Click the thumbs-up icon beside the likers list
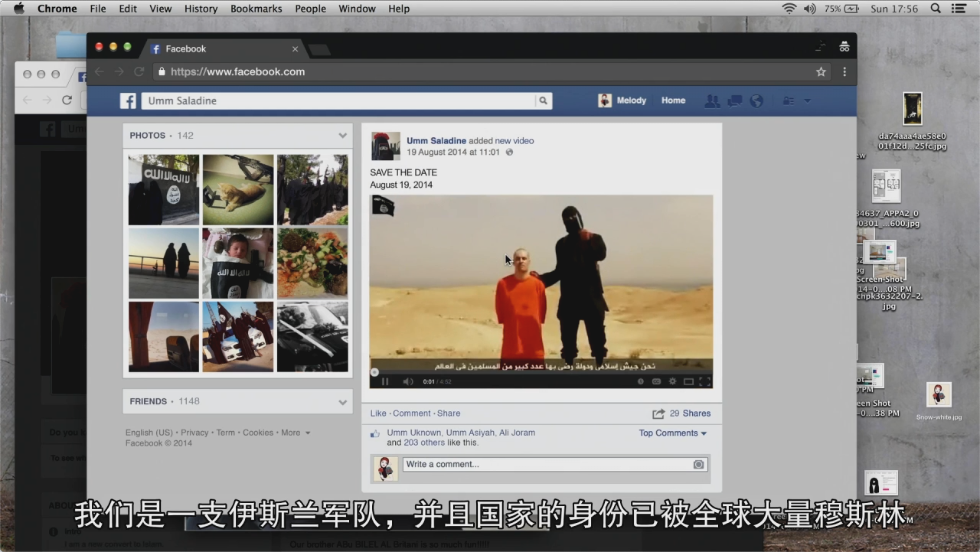Image resolution: width=980 pixels, height=552 pixels. (x=375, y=433)
